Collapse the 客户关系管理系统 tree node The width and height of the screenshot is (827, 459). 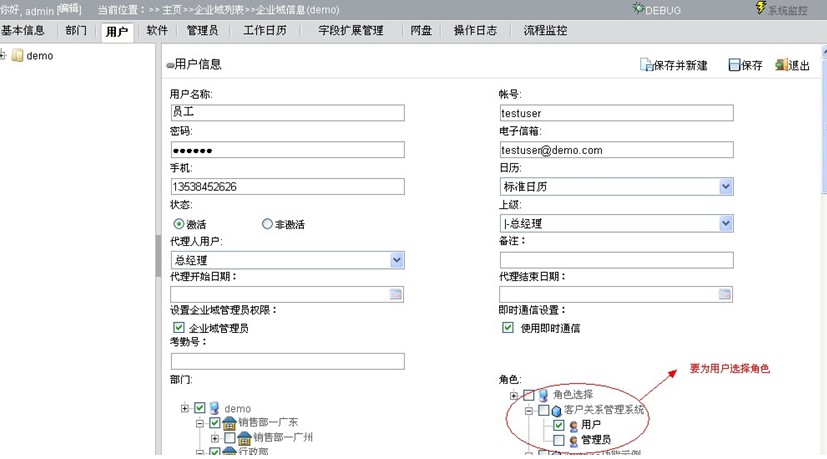coord(528,410)
